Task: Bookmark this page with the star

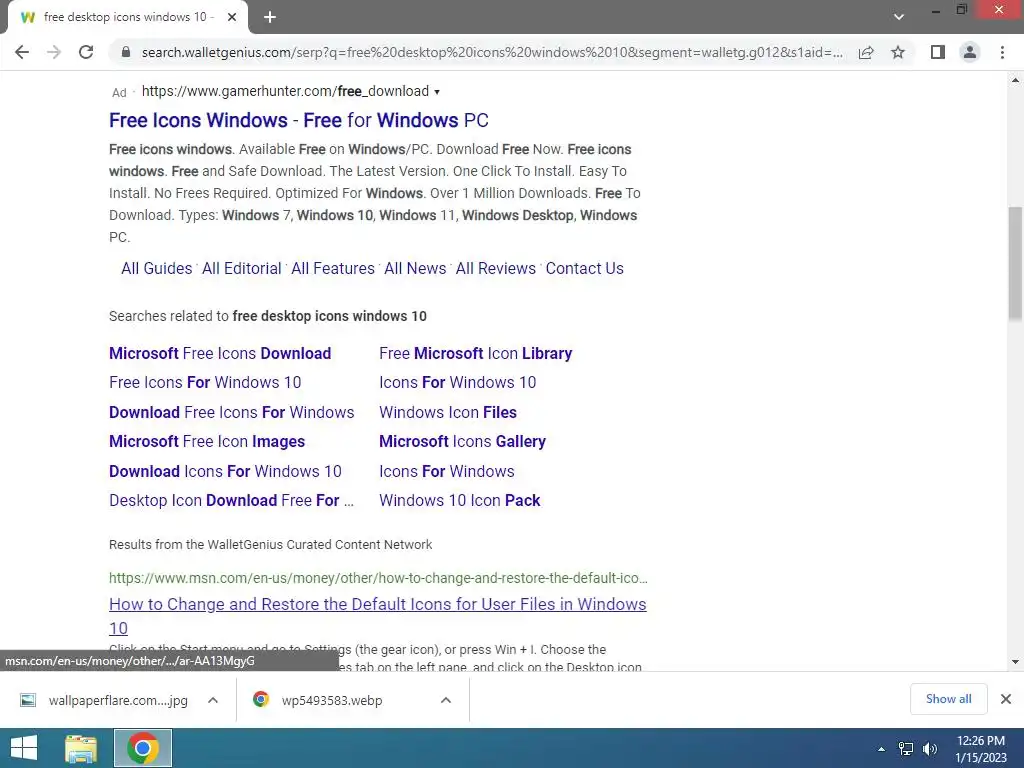Action: [898, 52]
